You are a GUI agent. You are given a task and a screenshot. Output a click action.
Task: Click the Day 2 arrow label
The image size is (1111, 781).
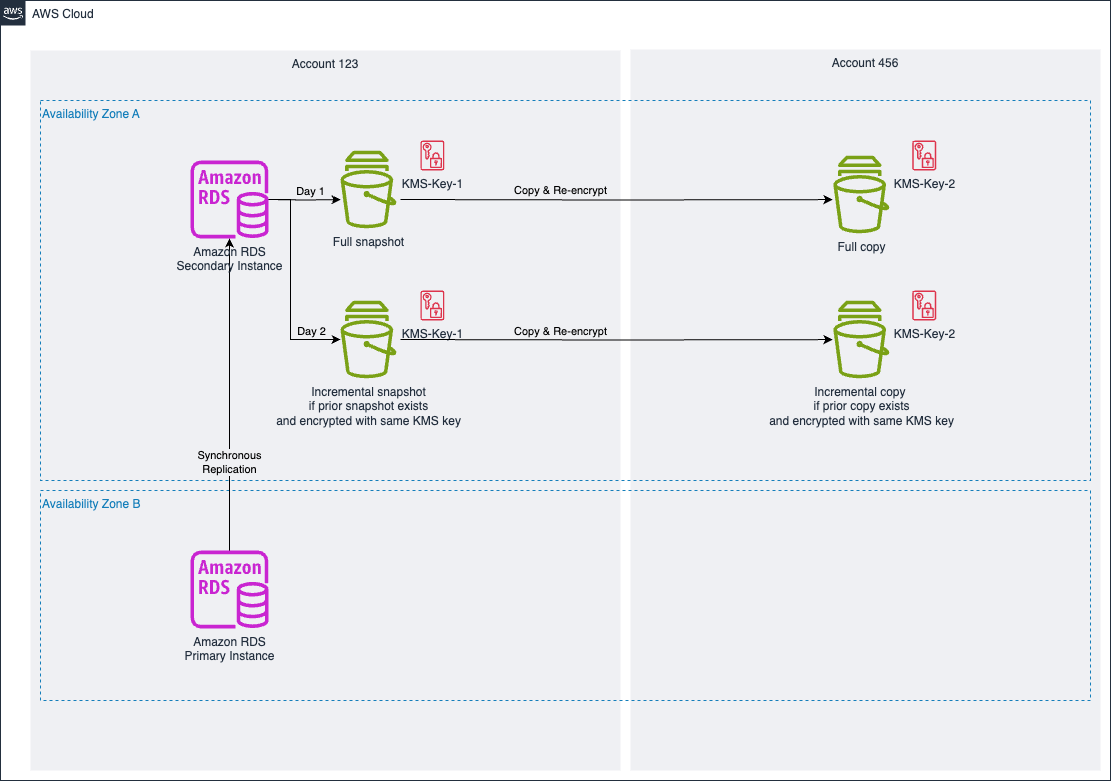[x=310, y=331]
